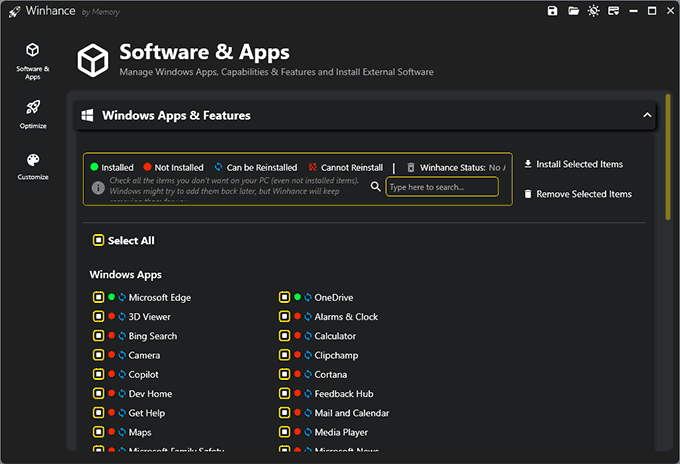This screenshot has width=680, height=464.
Task: Check the Select All checkbox
Action: 98,241
